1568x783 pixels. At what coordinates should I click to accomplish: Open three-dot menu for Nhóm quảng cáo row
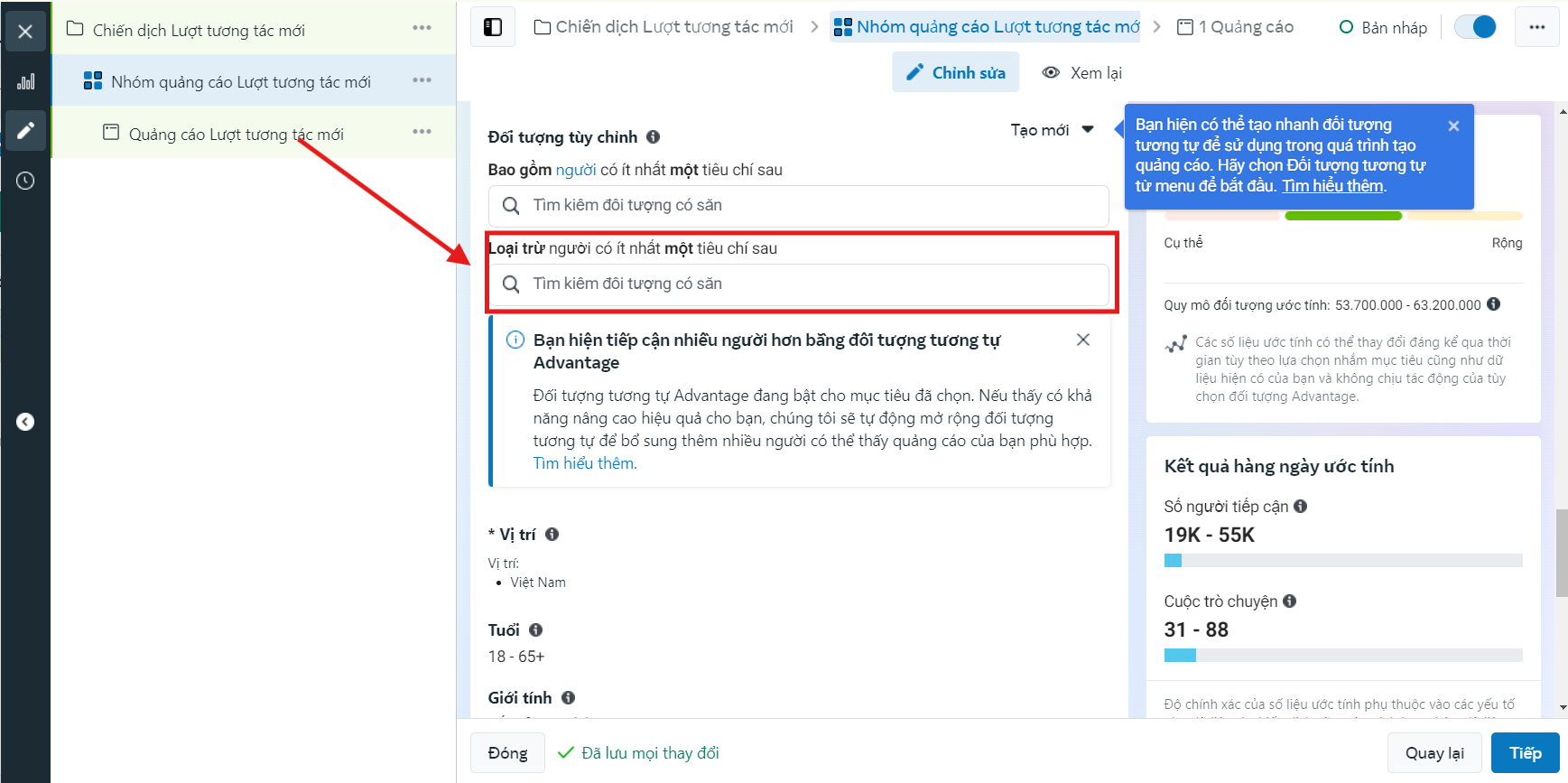point(422,80)
